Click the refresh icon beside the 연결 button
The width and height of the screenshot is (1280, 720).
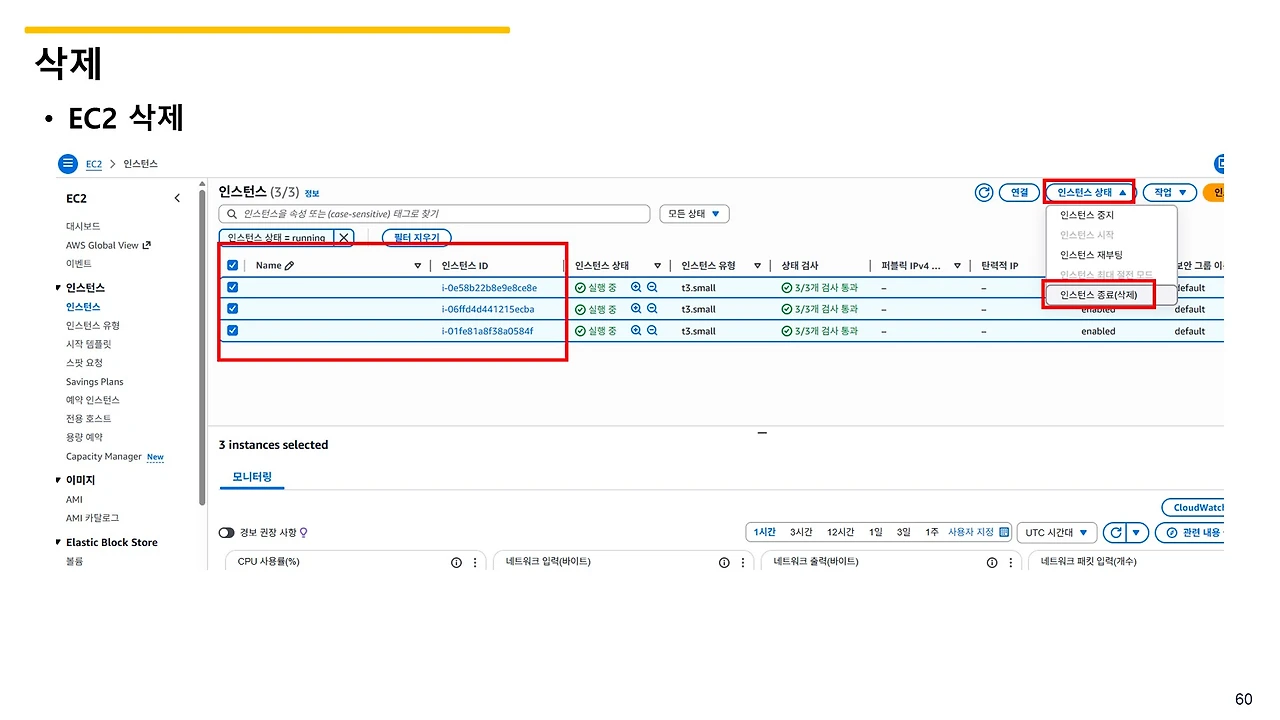[984, 193]
